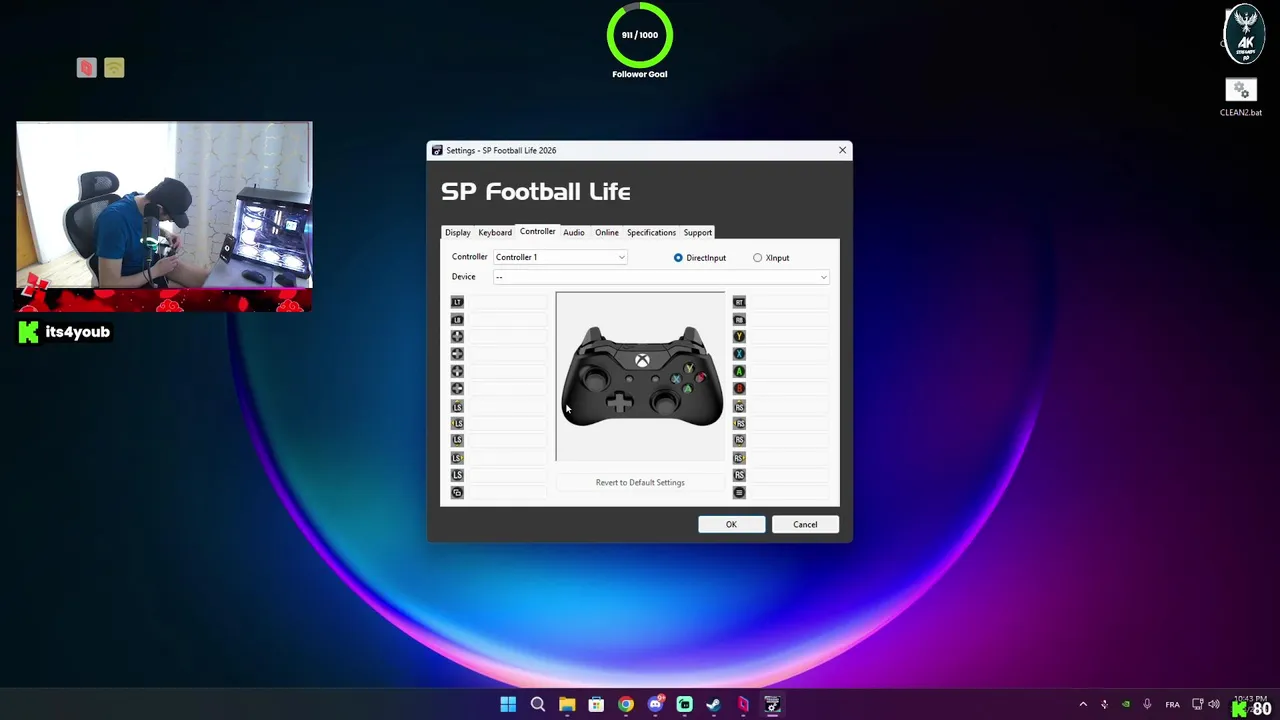
Task: Launch Google Chrome from taskbar
Action: [625, 704]
